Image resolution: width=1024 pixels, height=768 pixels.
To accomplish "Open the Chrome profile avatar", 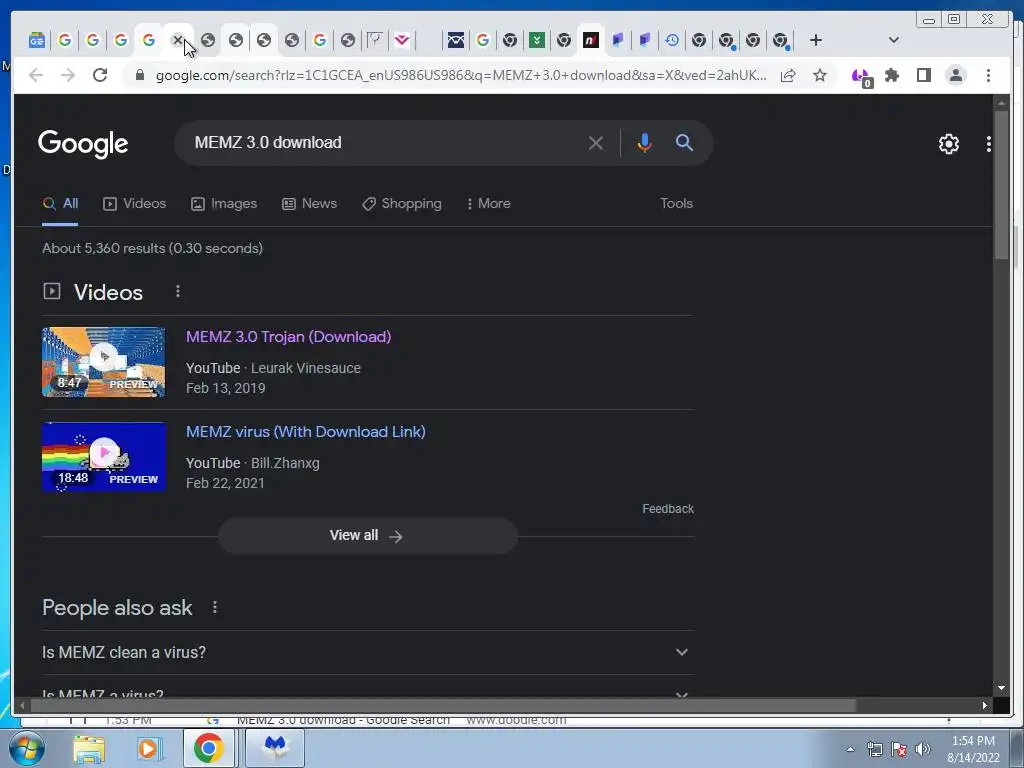I will pyautogui.click(x=956, y=76).
